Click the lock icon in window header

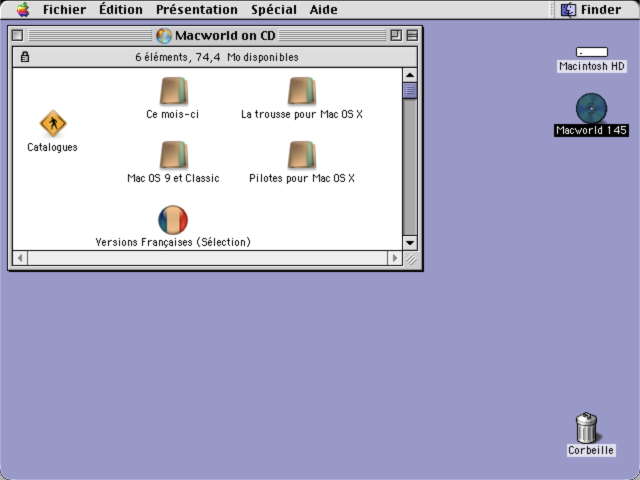tap(25, 57)
